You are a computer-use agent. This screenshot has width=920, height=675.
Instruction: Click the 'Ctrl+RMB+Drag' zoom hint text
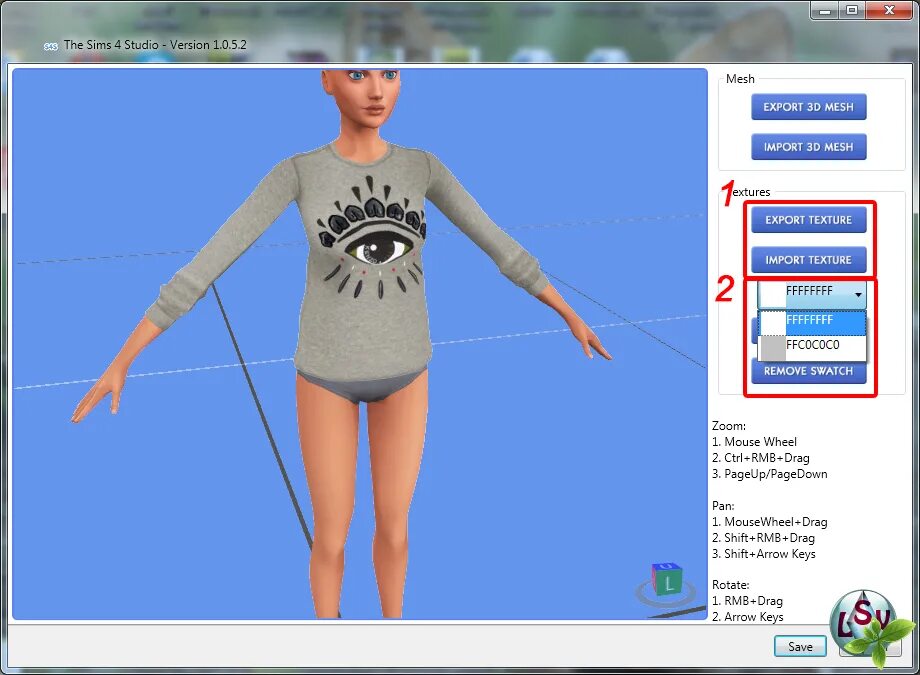(x=767, y=458)
